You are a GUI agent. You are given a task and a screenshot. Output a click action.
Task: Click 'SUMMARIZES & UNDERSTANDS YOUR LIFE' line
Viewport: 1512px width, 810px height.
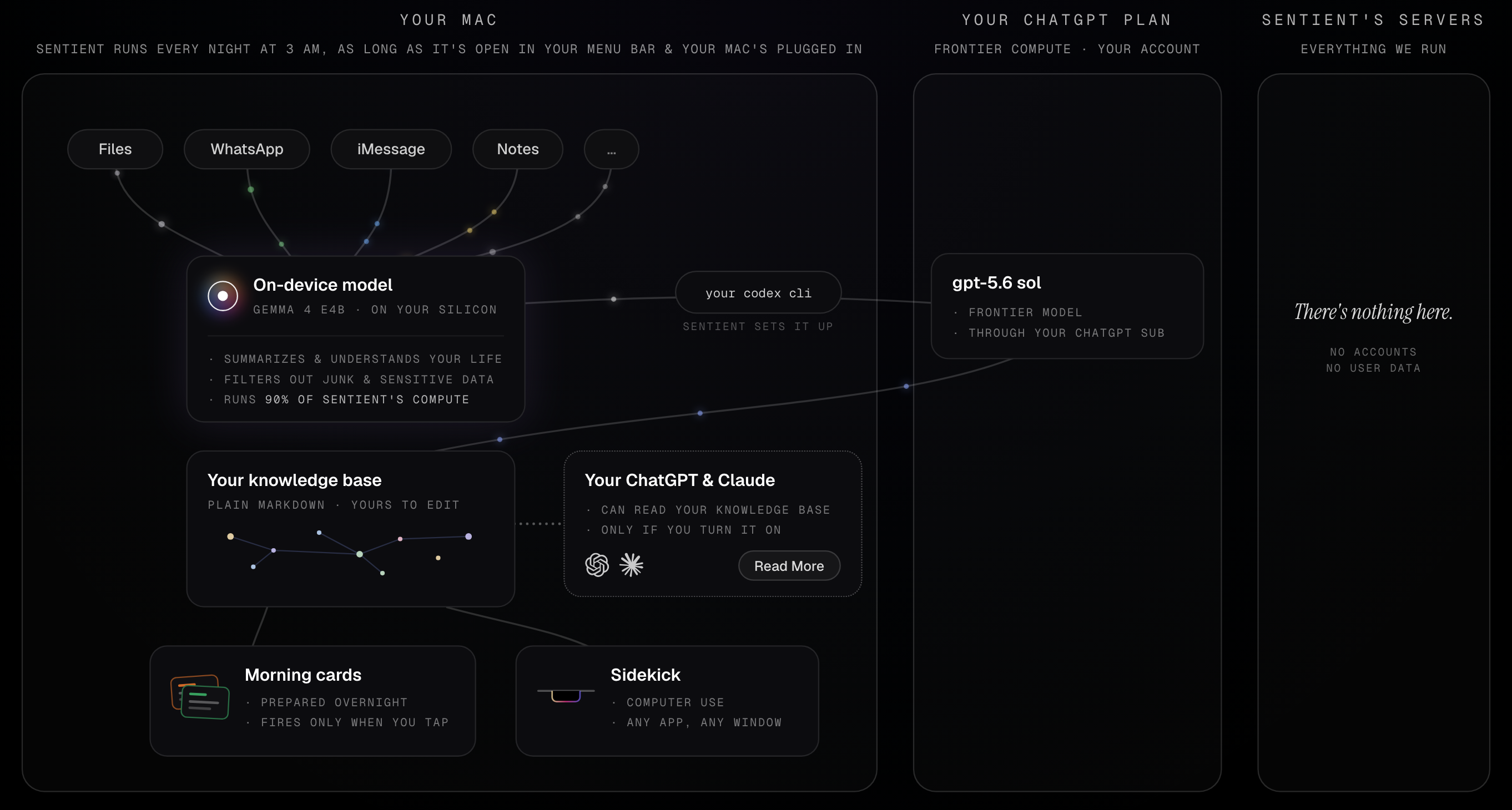[x=363, y=358]
